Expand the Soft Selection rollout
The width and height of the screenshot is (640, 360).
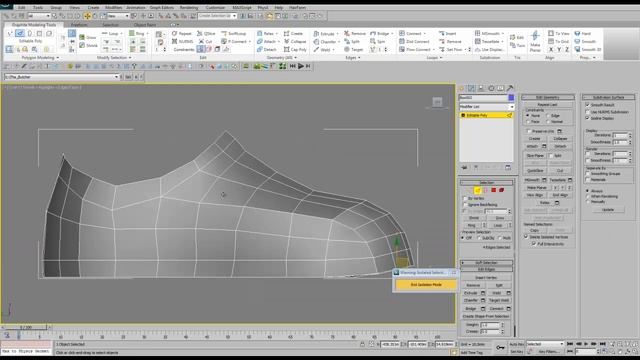487,262
